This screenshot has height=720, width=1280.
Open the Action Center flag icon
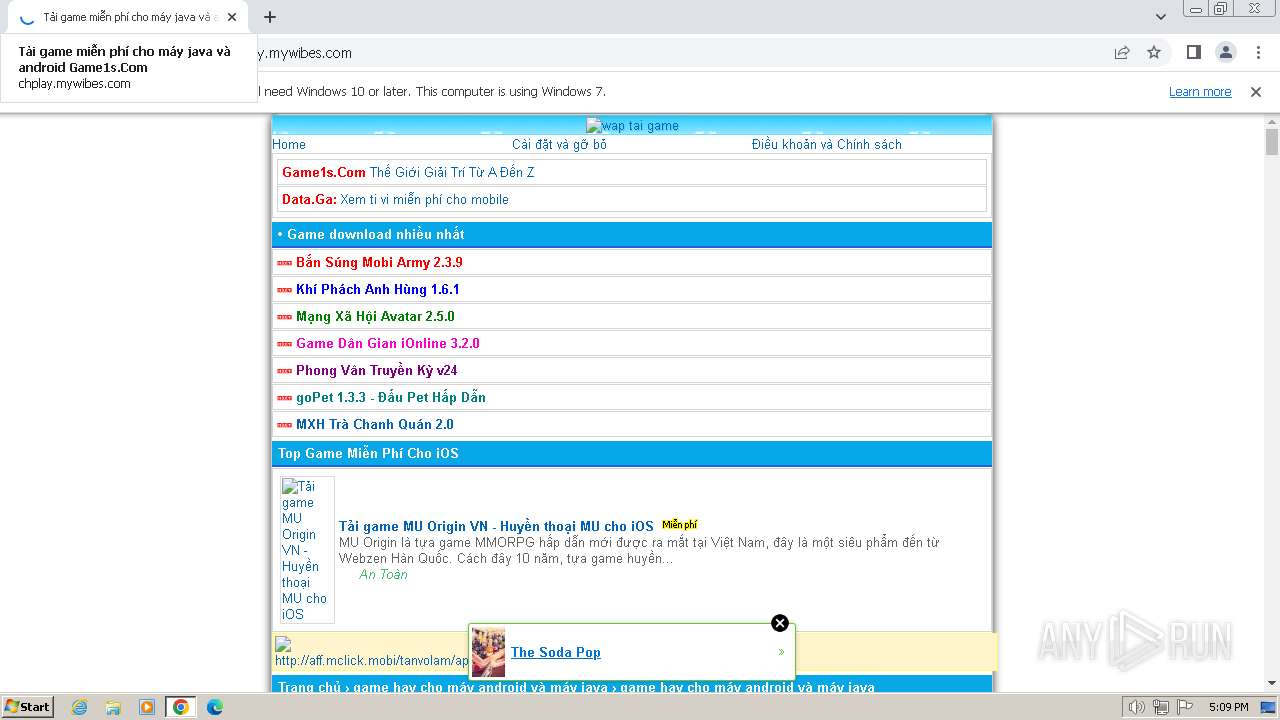pos(1184,707)
